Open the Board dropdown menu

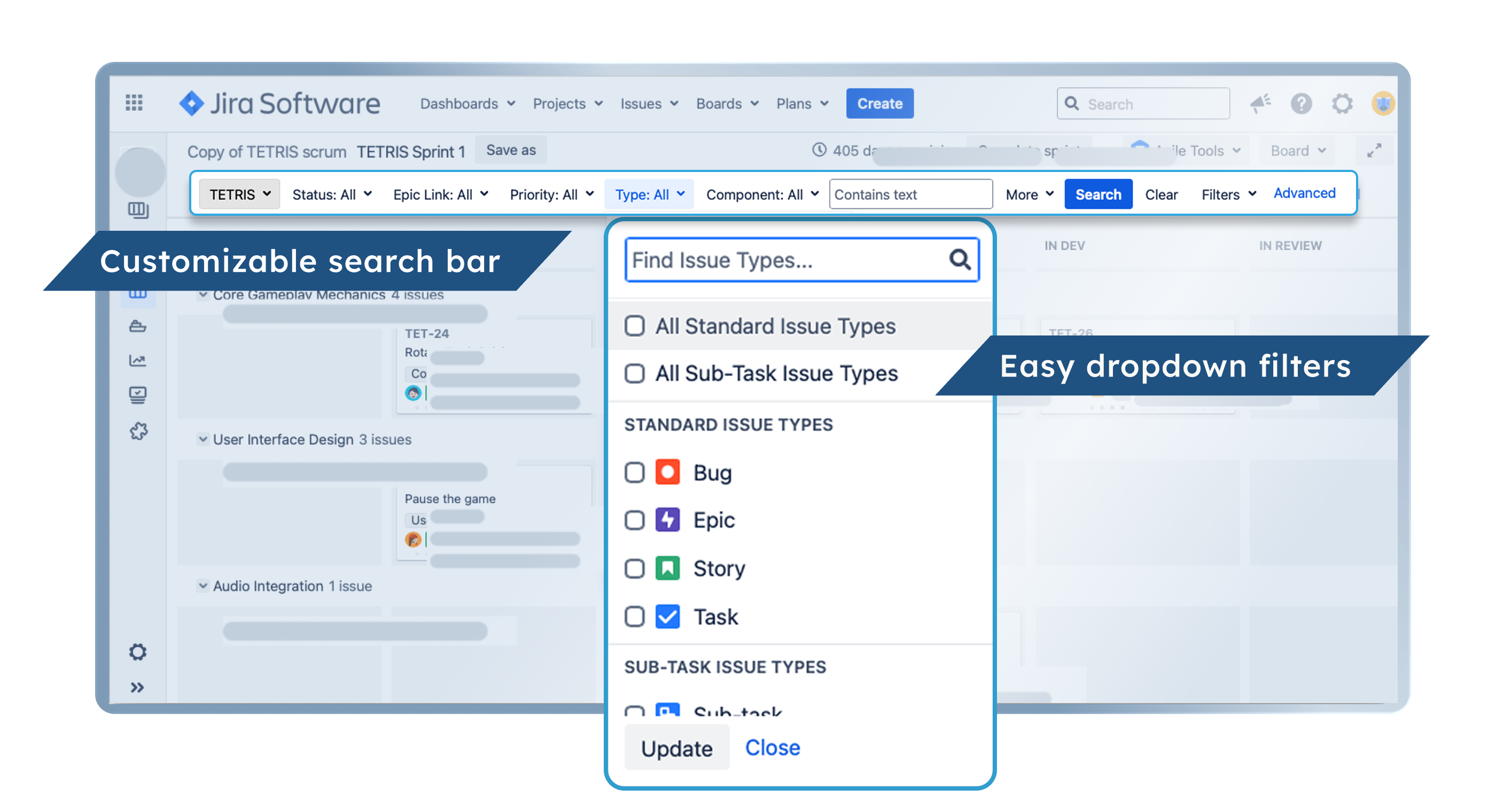[1298, 151]
